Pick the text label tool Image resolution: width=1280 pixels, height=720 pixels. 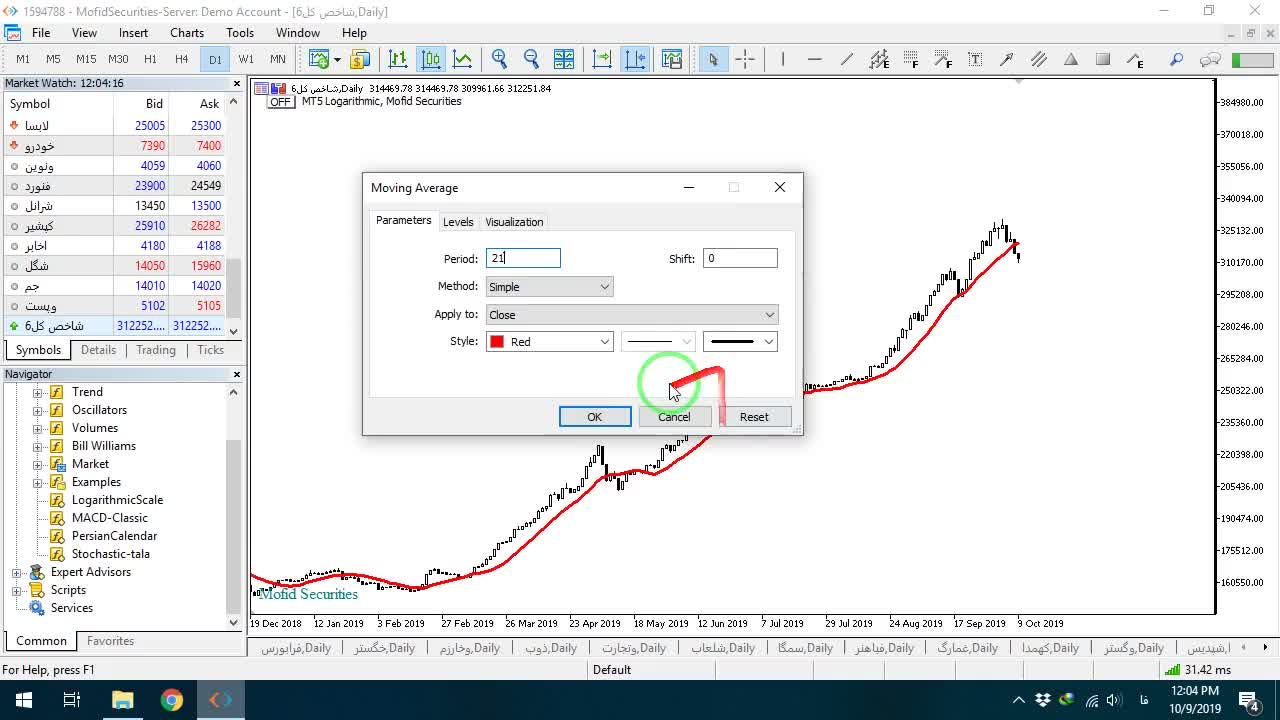click(975, 59)
